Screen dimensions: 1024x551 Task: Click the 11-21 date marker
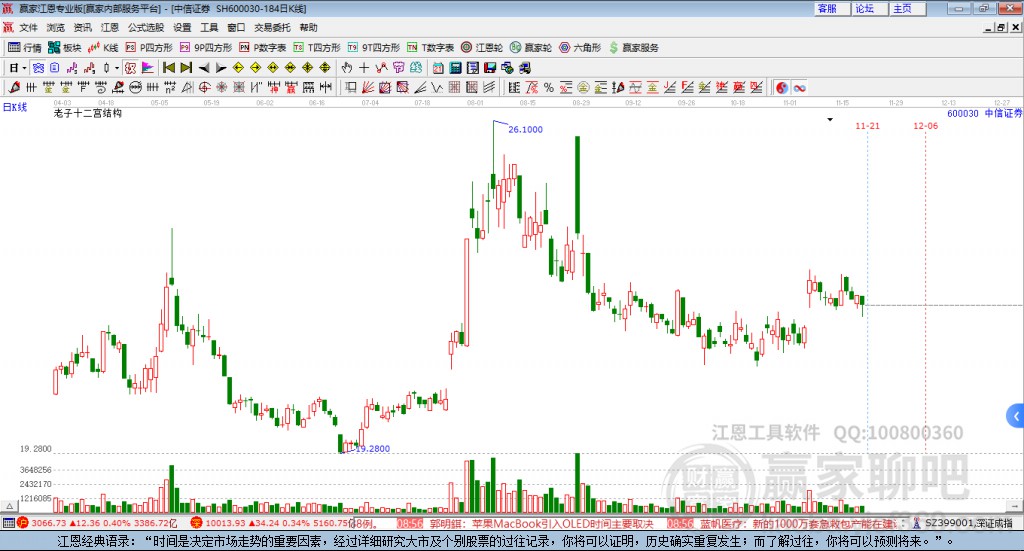(x=867, y=126)
